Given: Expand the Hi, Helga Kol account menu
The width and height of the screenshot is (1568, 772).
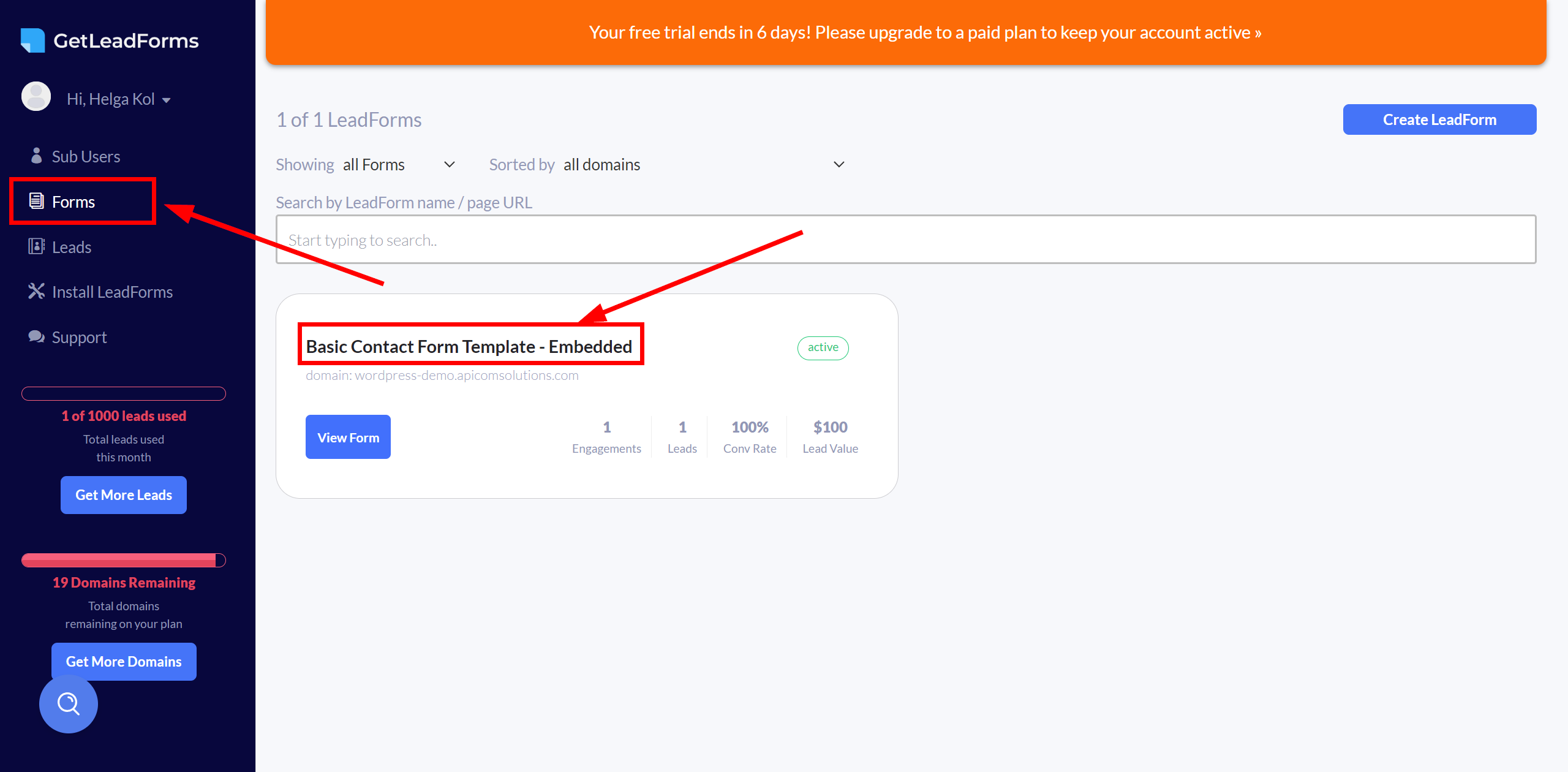Looking at the screenshot, I should [119, 99].
